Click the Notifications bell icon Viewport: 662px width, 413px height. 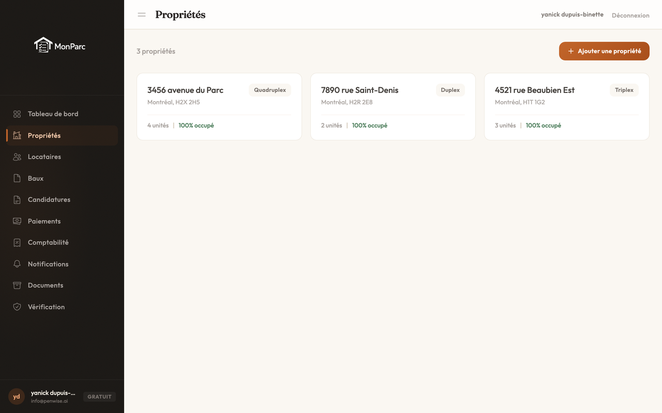17,264
